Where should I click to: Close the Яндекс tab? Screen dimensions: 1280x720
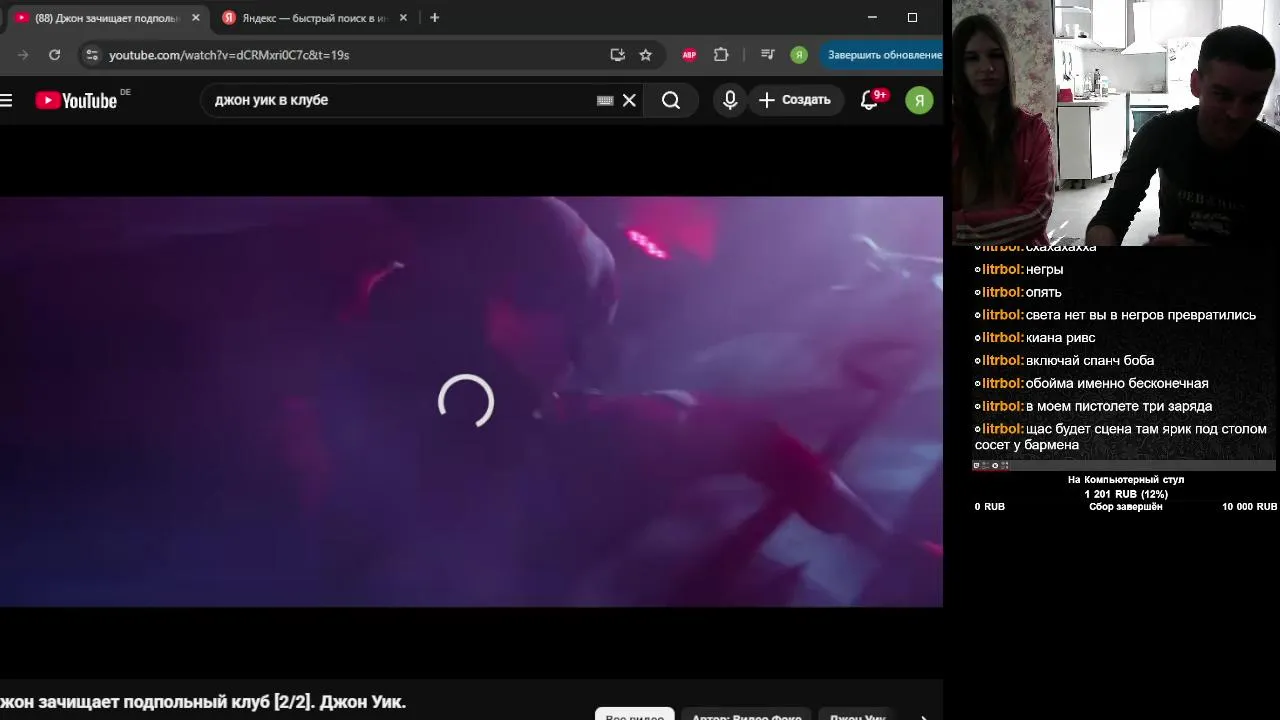point(403,18)
